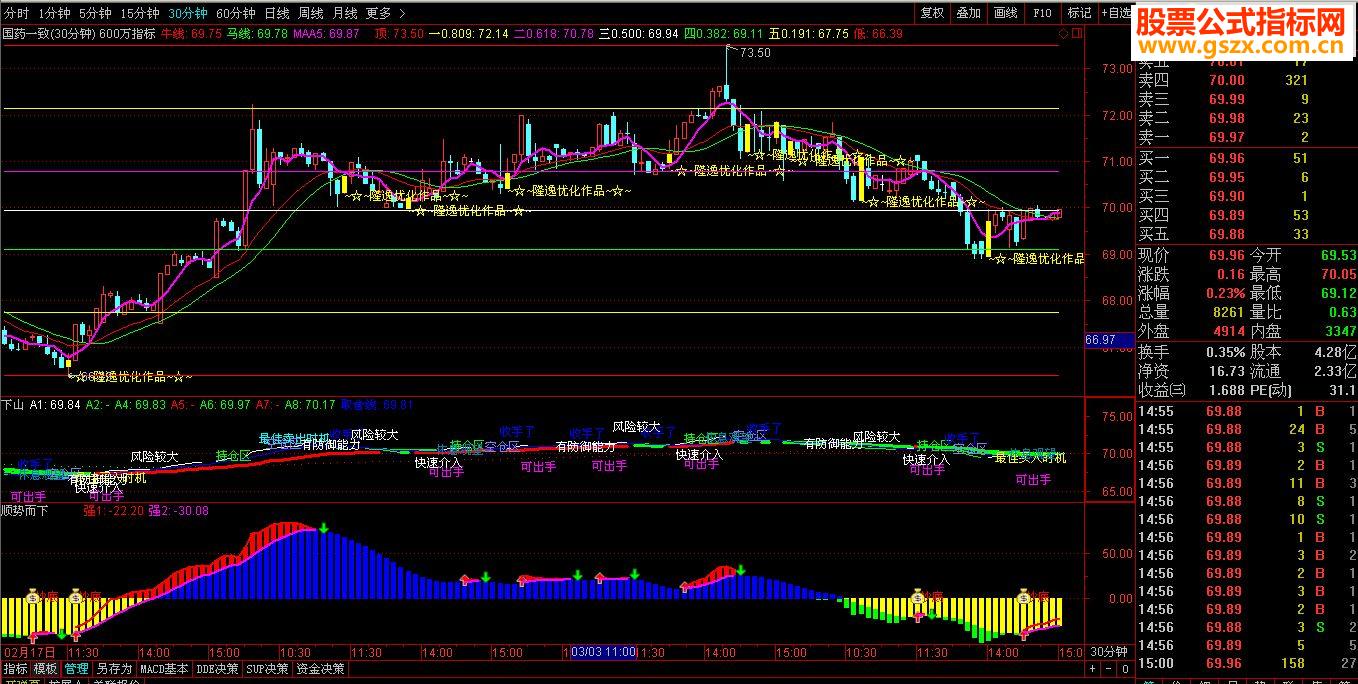Screen dimensions: 1358x684
Task: Click the 标记 mark button
Action: click(x=1079, y=13)
